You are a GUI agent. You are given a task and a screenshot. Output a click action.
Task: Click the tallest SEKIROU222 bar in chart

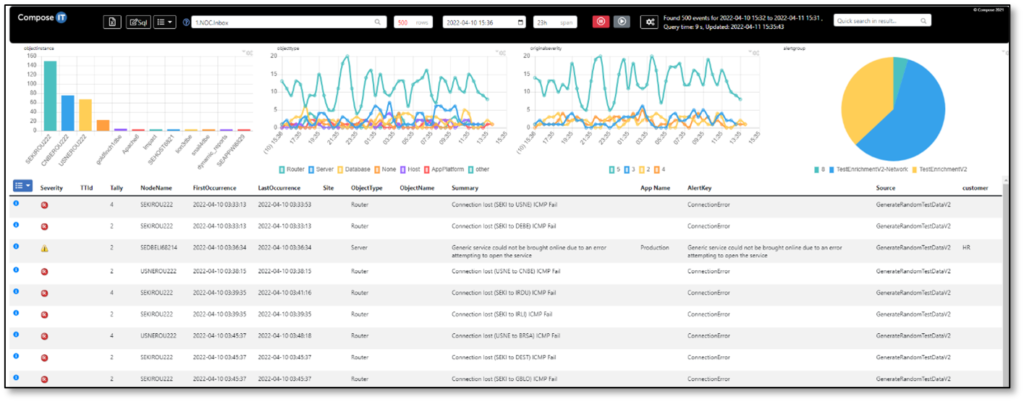[49, 95]
